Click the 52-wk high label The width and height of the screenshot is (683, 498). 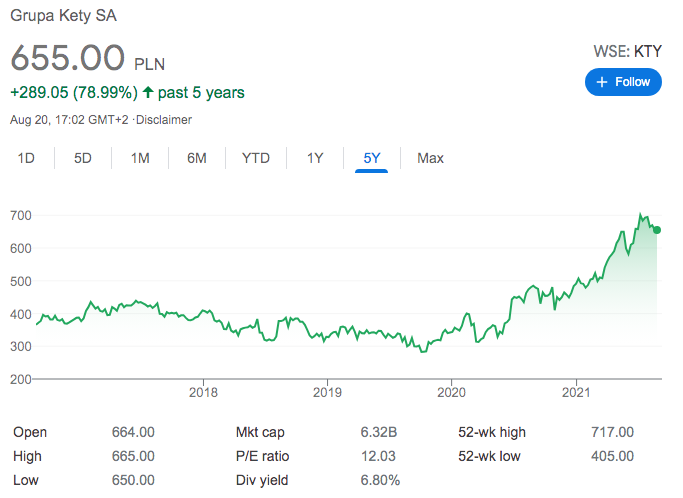click(492, 432)
